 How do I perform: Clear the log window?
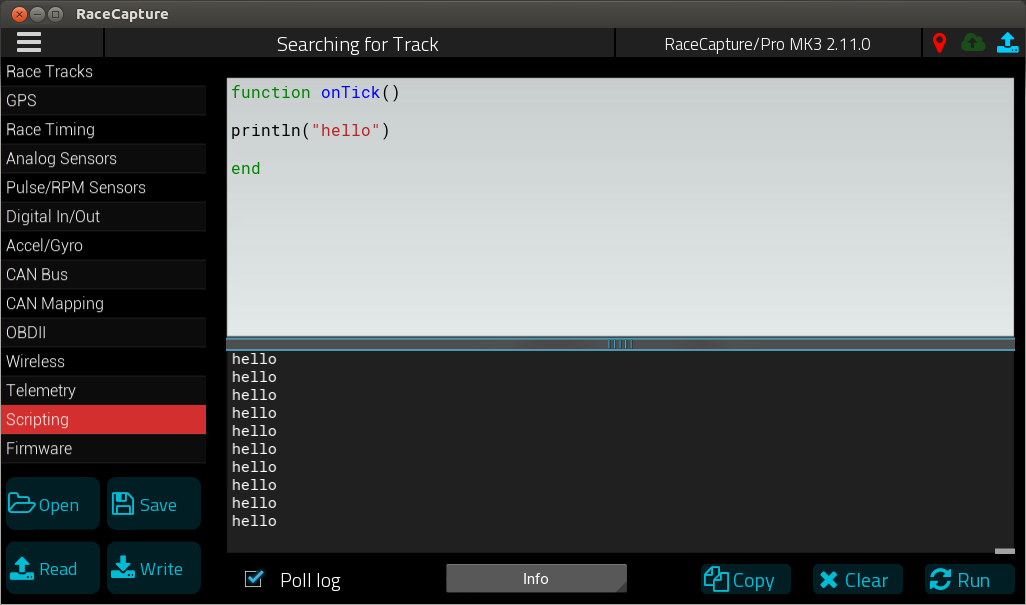858,579
